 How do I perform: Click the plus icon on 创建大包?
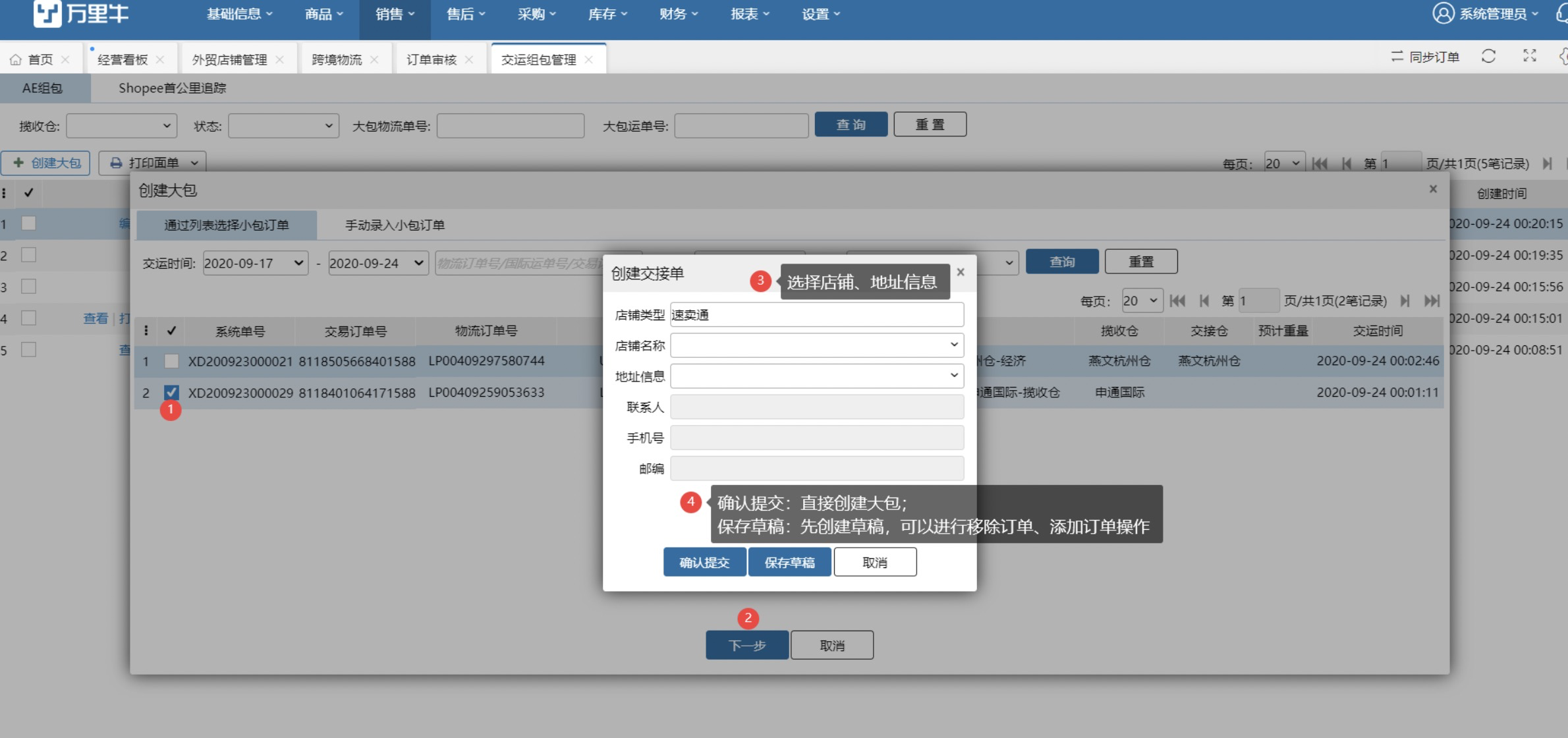tap(18, 163)
